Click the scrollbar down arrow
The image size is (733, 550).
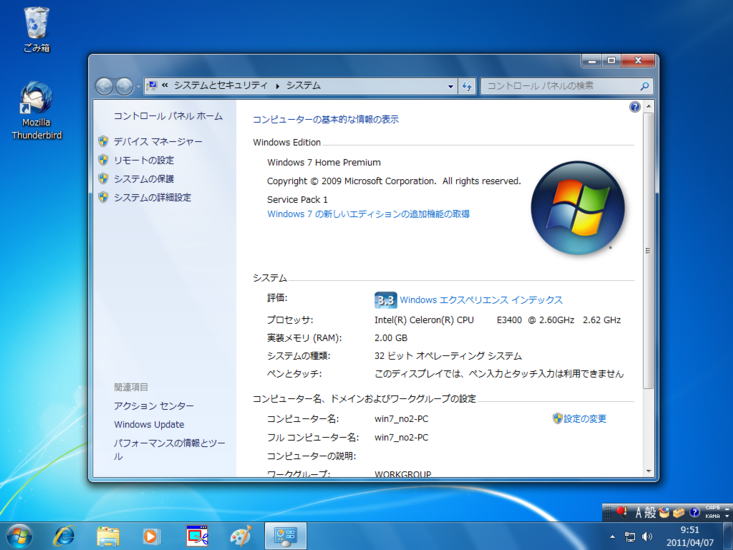(x=648, y=471)
